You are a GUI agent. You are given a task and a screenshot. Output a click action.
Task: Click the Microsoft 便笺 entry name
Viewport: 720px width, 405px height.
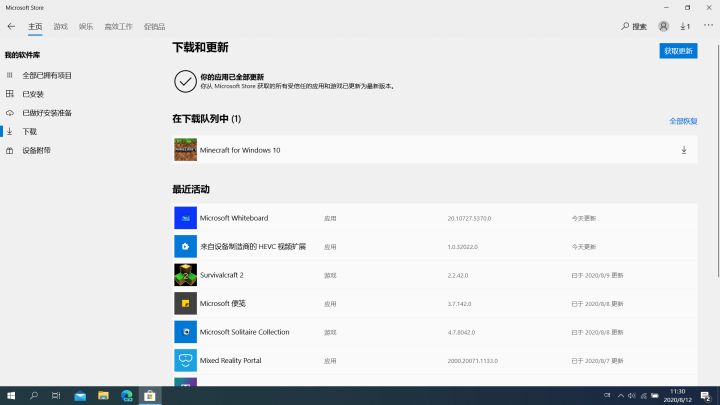tap(223, 304)
